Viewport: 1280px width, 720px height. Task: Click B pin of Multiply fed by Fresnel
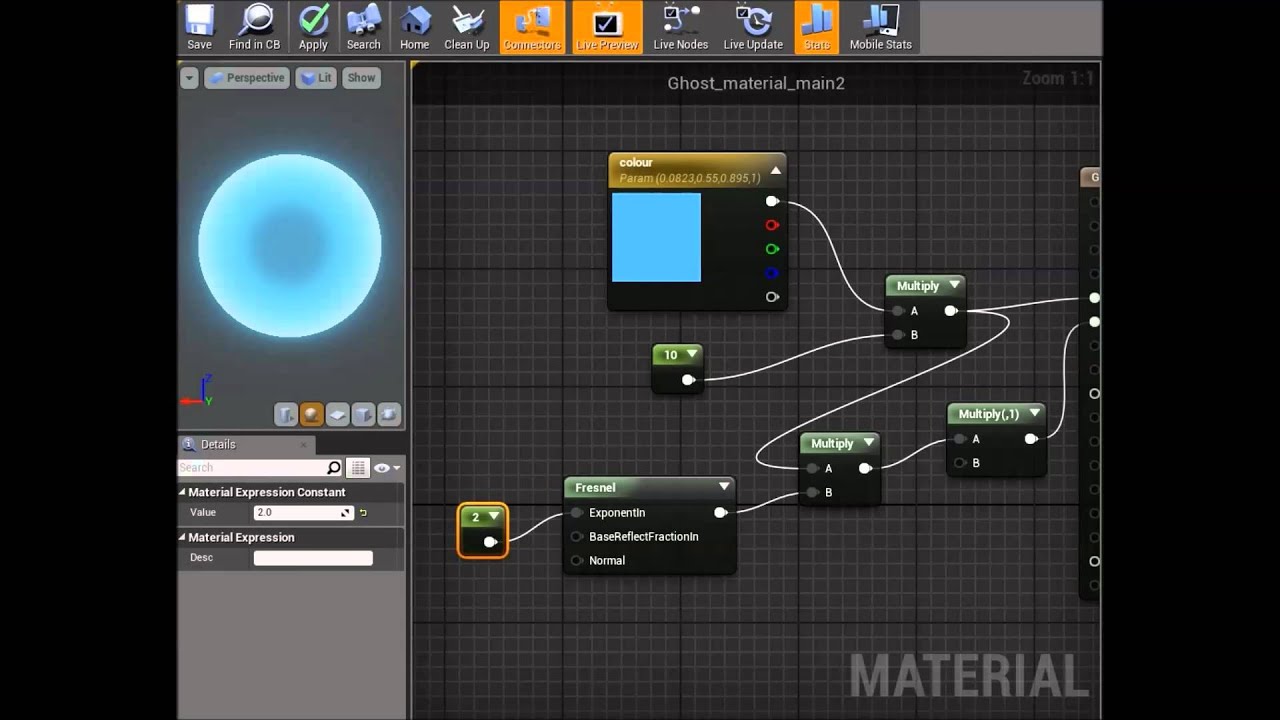point(812,492)
